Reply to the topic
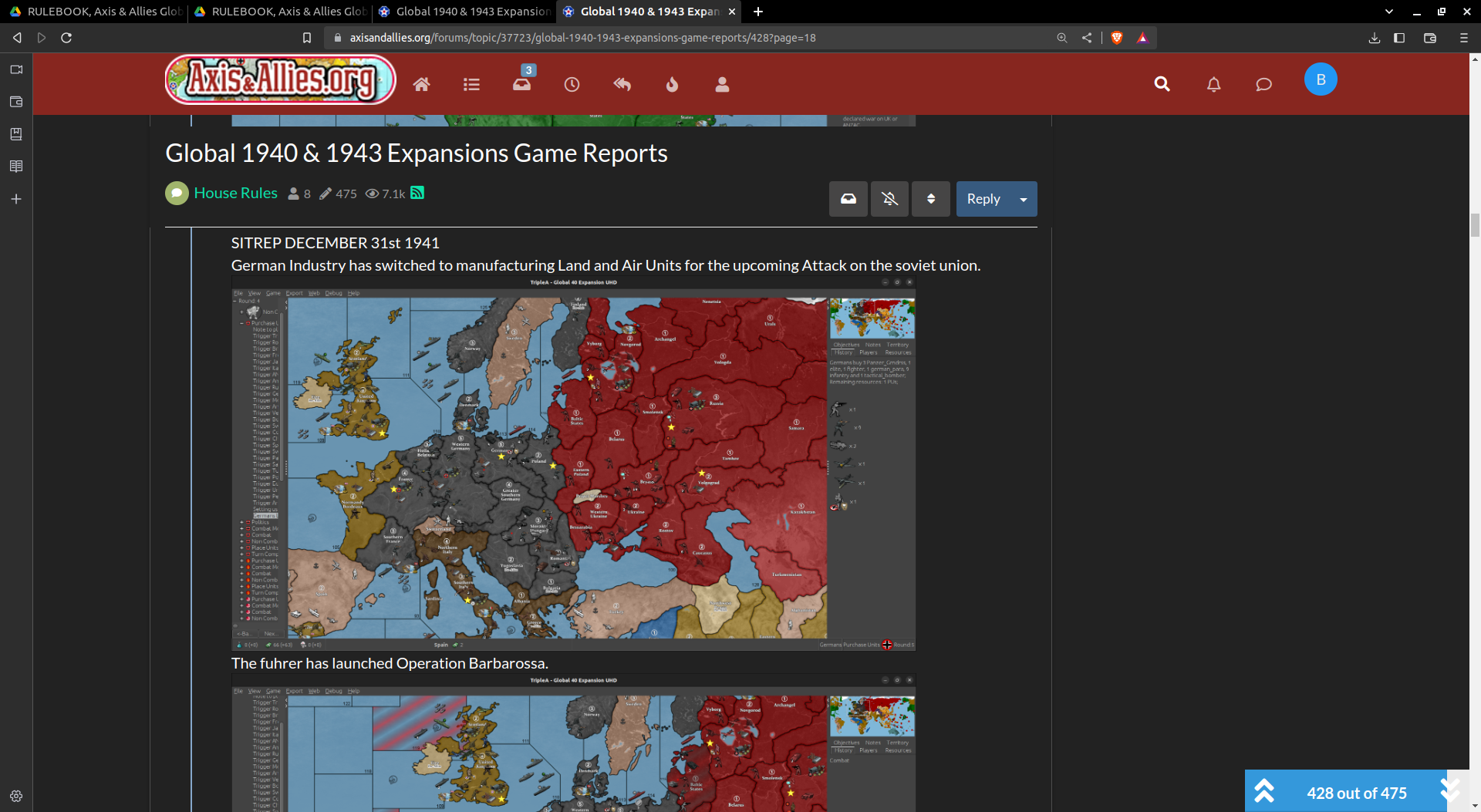The image size is (1481, 812). [983, 199]
